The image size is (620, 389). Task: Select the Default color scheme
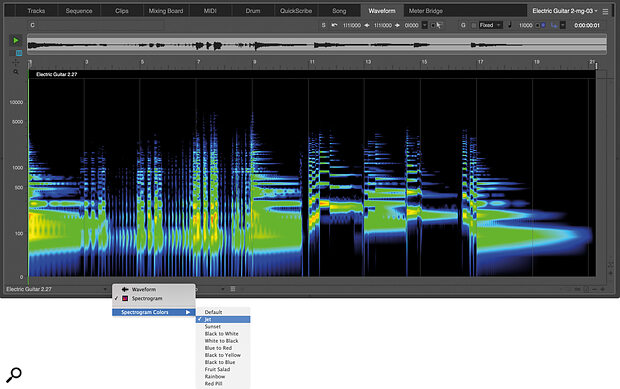(223, 312)
